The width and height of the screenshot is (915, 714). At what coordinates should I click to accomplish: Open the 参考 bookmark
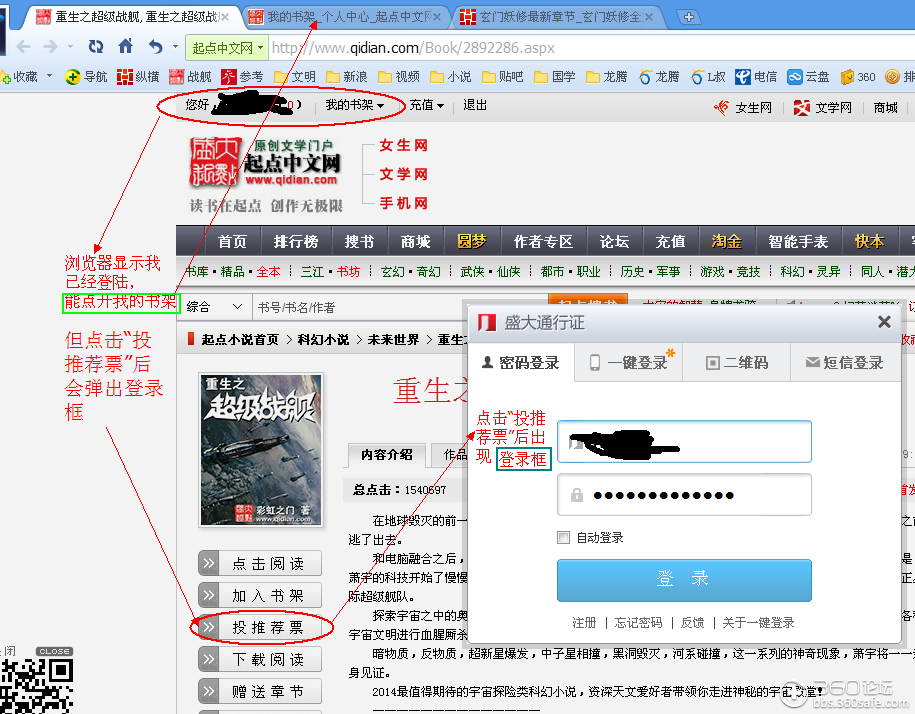click(242, 76)
